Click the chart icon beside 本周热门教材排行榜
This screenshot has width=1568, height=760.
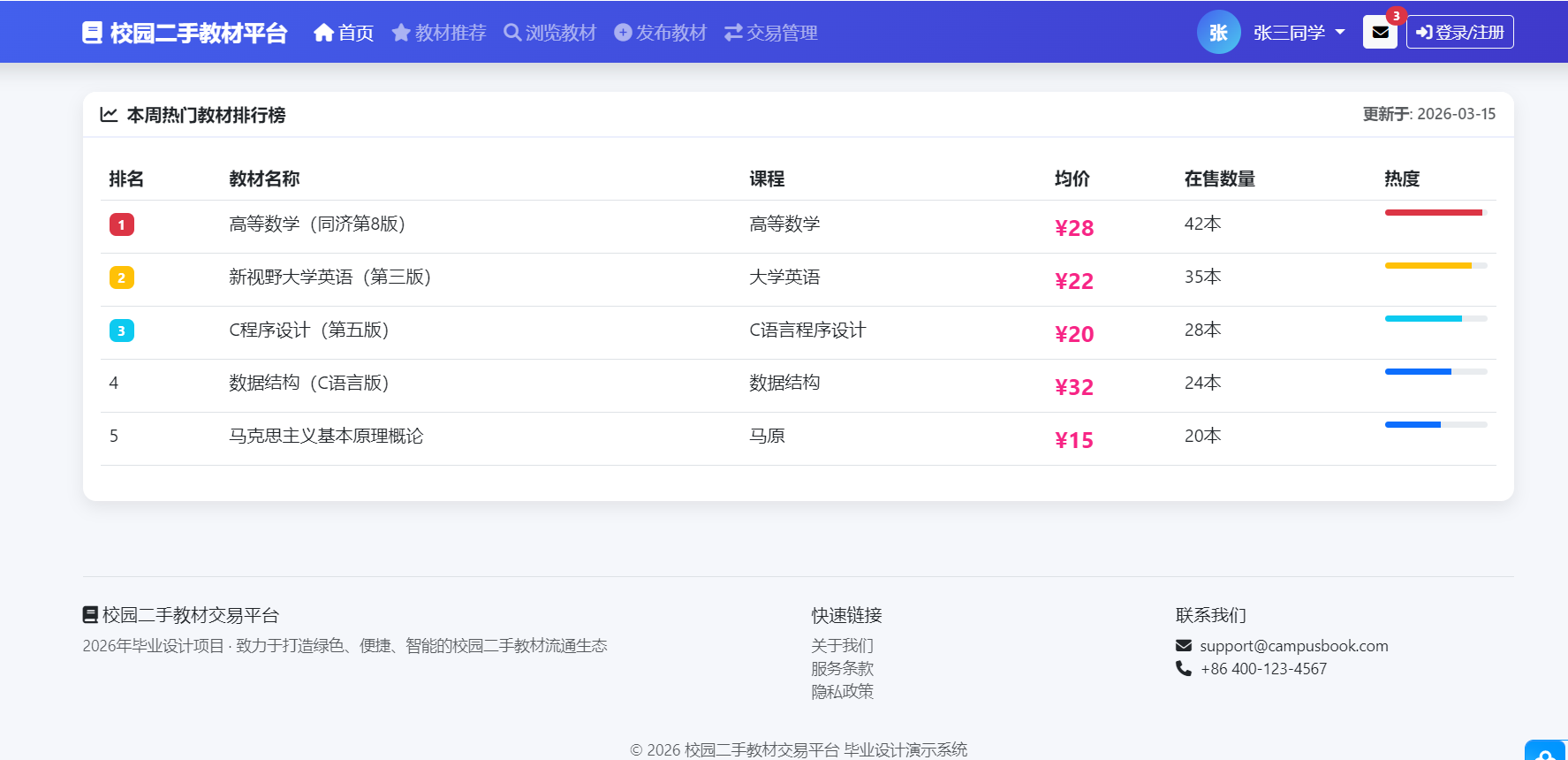point(109,115)
